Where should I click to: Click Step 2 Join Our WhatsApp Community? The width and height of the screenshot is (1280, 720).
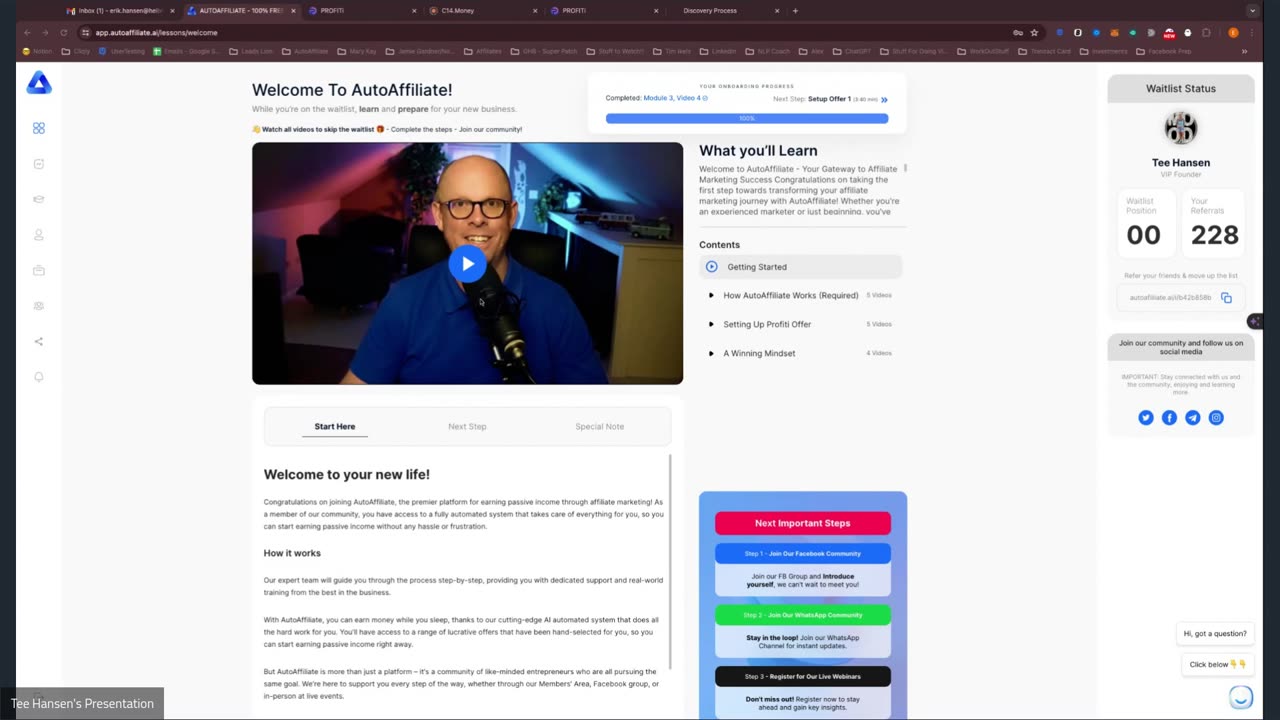pyautogui.click(x=803, y=615)
